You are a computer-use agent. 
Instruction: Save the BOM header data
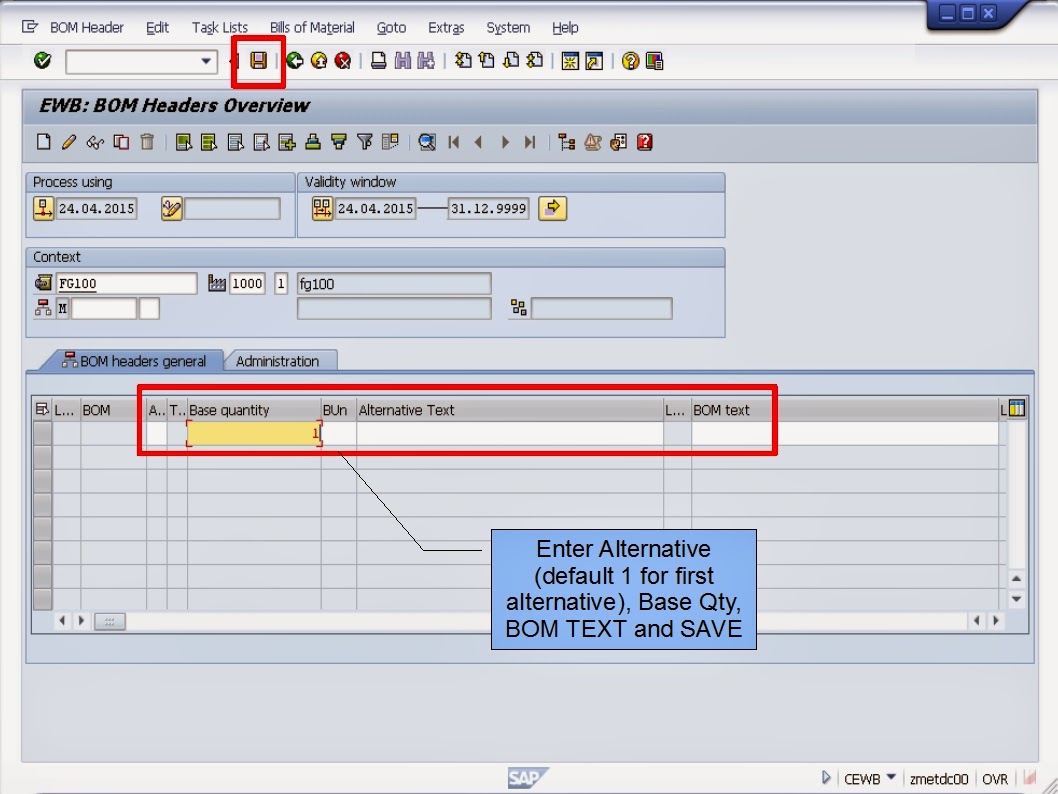click(260, 61)
